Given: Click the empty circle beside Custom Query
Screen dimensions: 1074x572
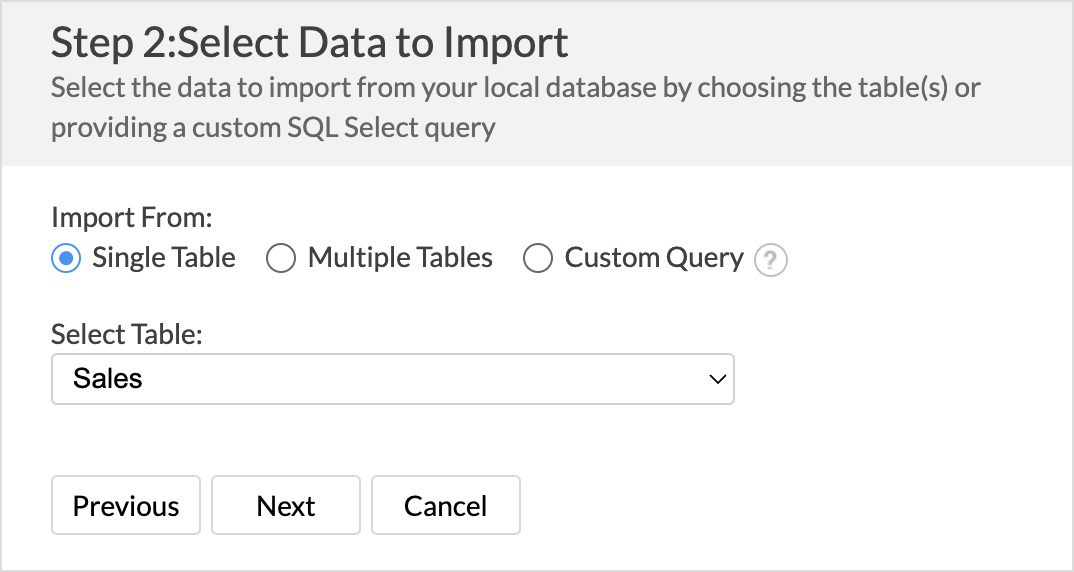Looking at the screenshot, I should pyautogui.click(x=538, y=258).
